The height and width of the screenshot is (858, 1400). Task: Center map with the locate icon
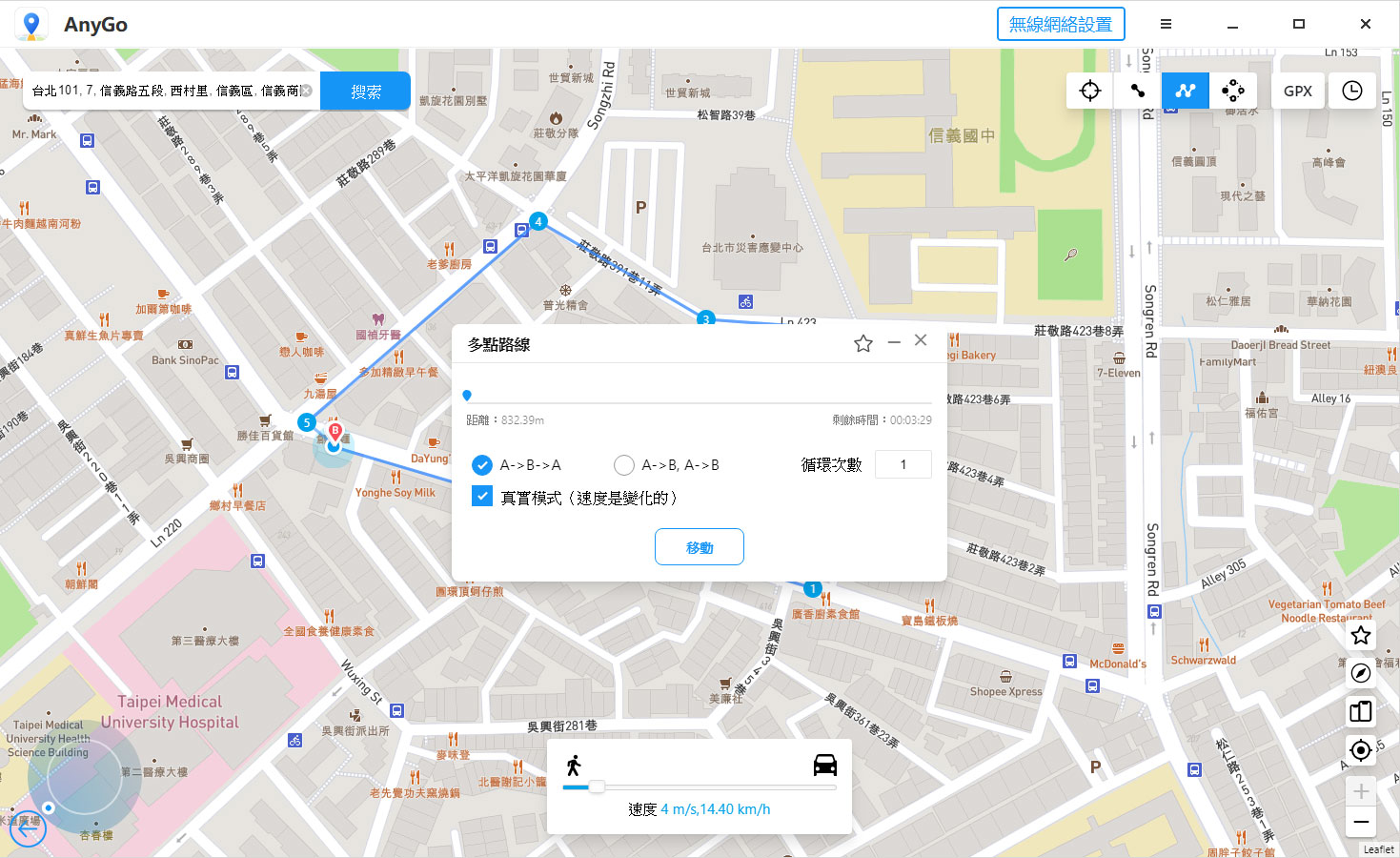[1360, 750]
